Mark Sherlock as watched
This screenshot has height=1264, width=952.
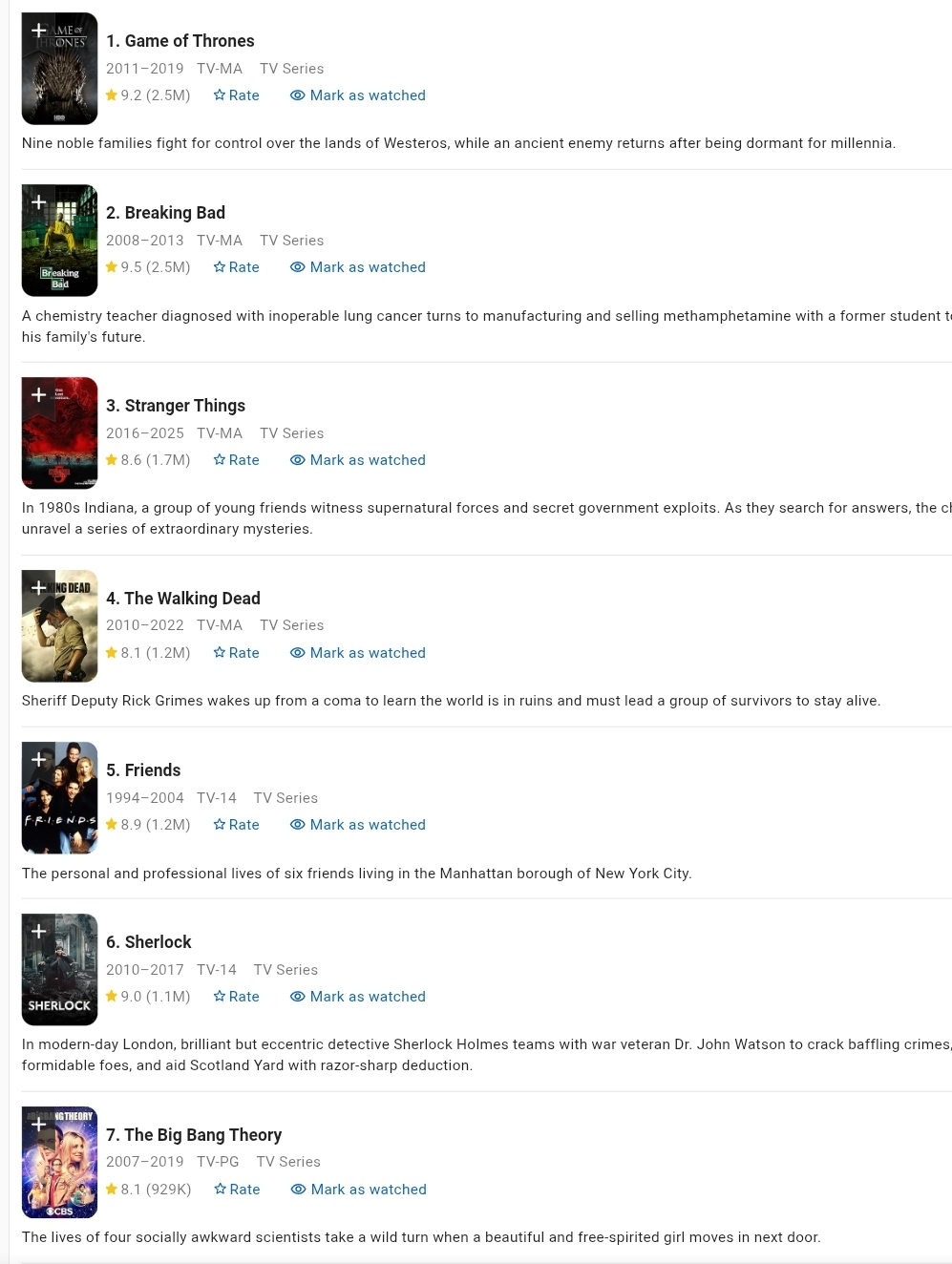[x=358, y=997]
